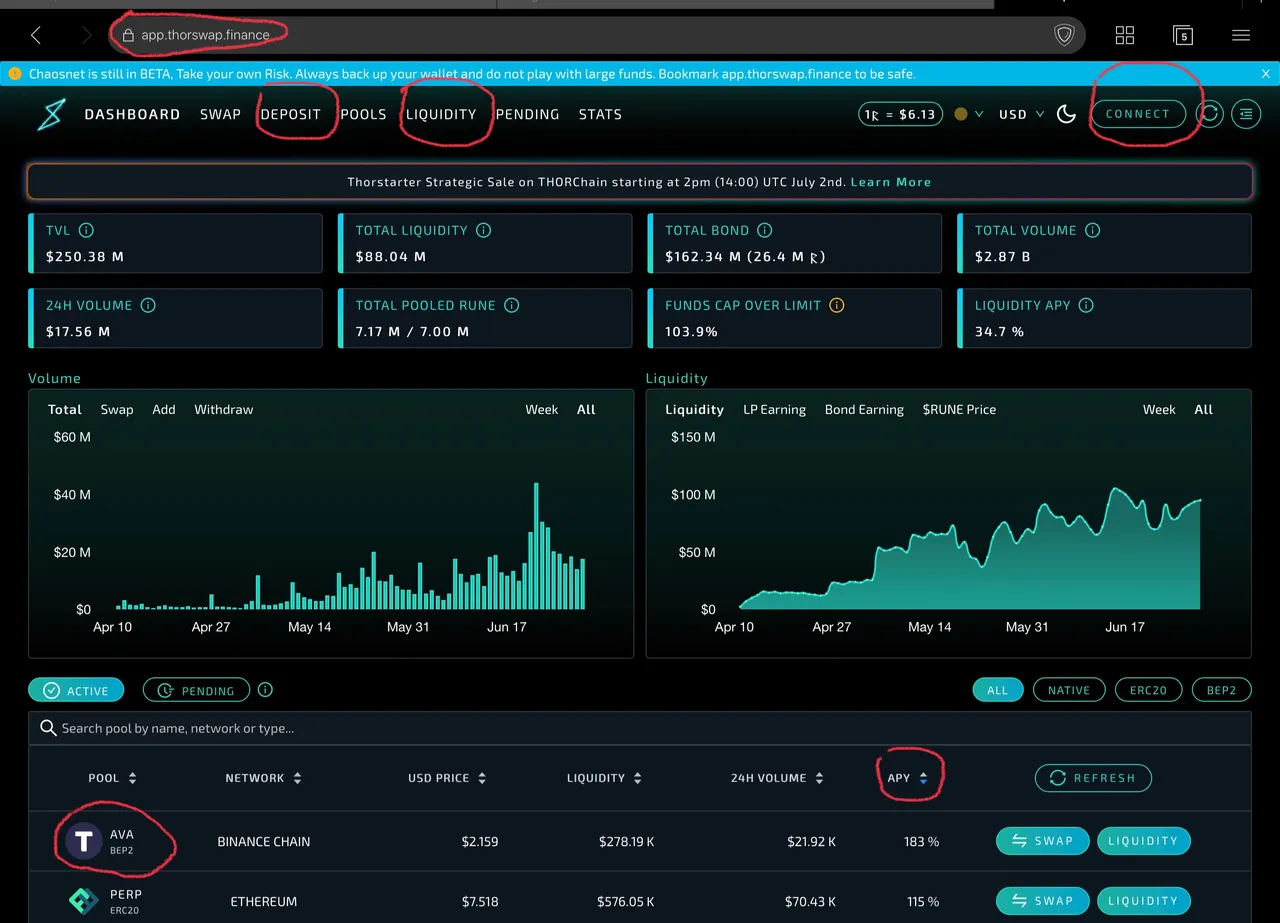Screen dimensions: 1280x923
Task: Click the AVA token icon
Action: [84, 841]
